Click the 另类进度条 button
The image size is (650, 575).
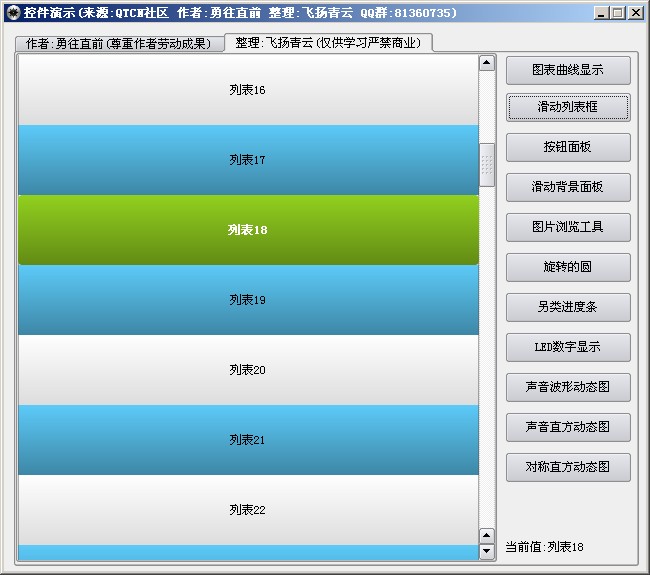568,307
